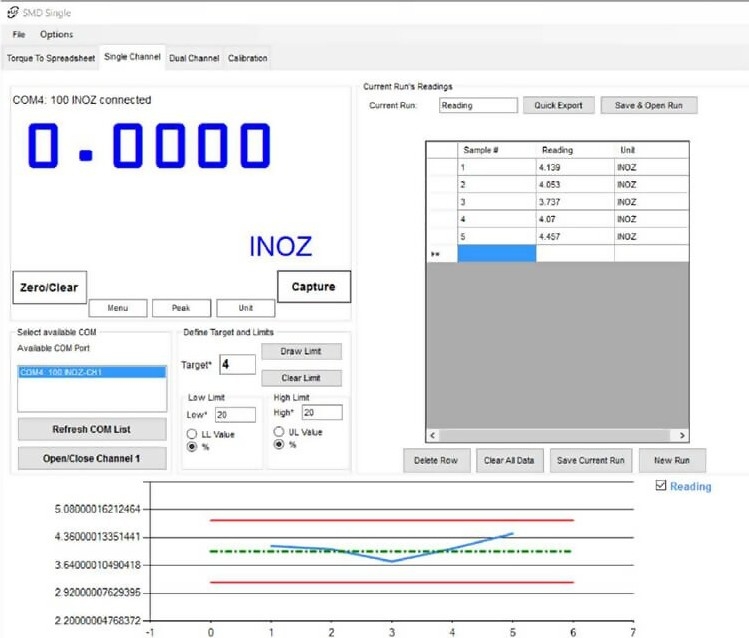
Task: Click Refresh COM List button
Action: 90,429
